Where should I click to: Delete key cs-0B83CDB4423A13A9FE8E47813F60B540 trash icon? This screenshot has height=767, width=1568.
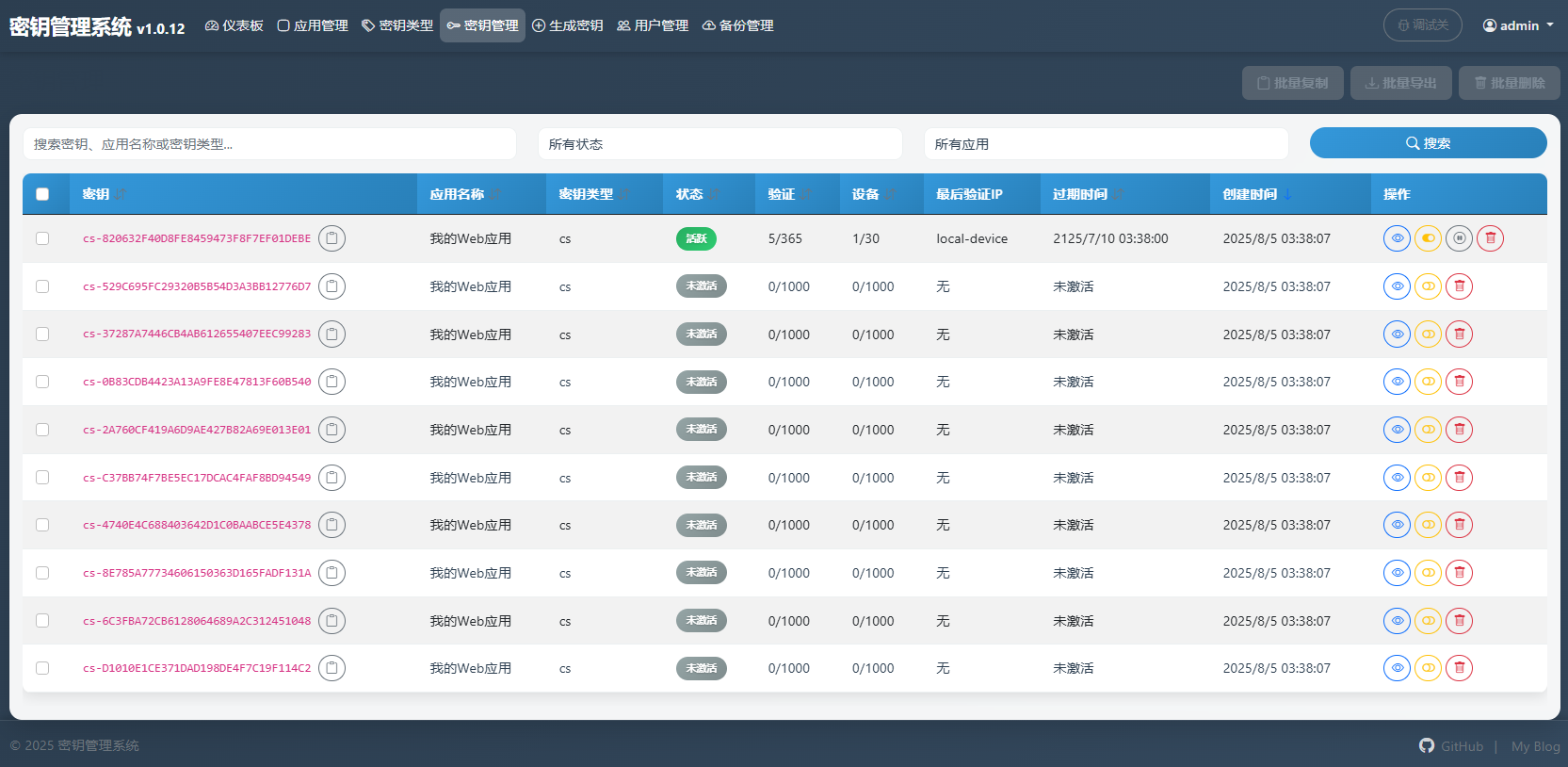[1459, 382]
